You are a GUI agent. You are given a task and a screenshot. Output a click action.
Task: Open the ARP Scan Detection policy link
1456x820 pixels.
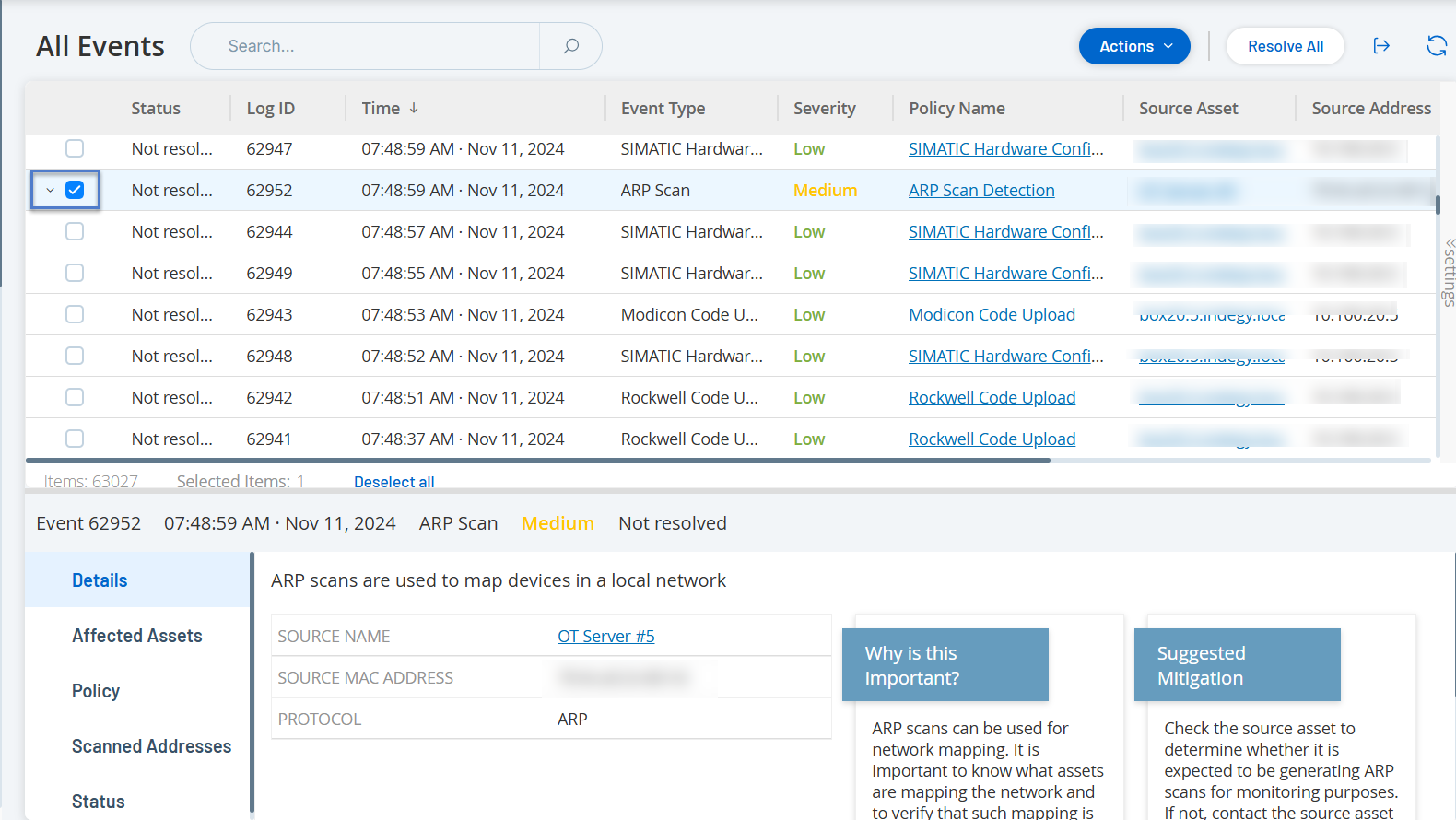coord(980,191)
